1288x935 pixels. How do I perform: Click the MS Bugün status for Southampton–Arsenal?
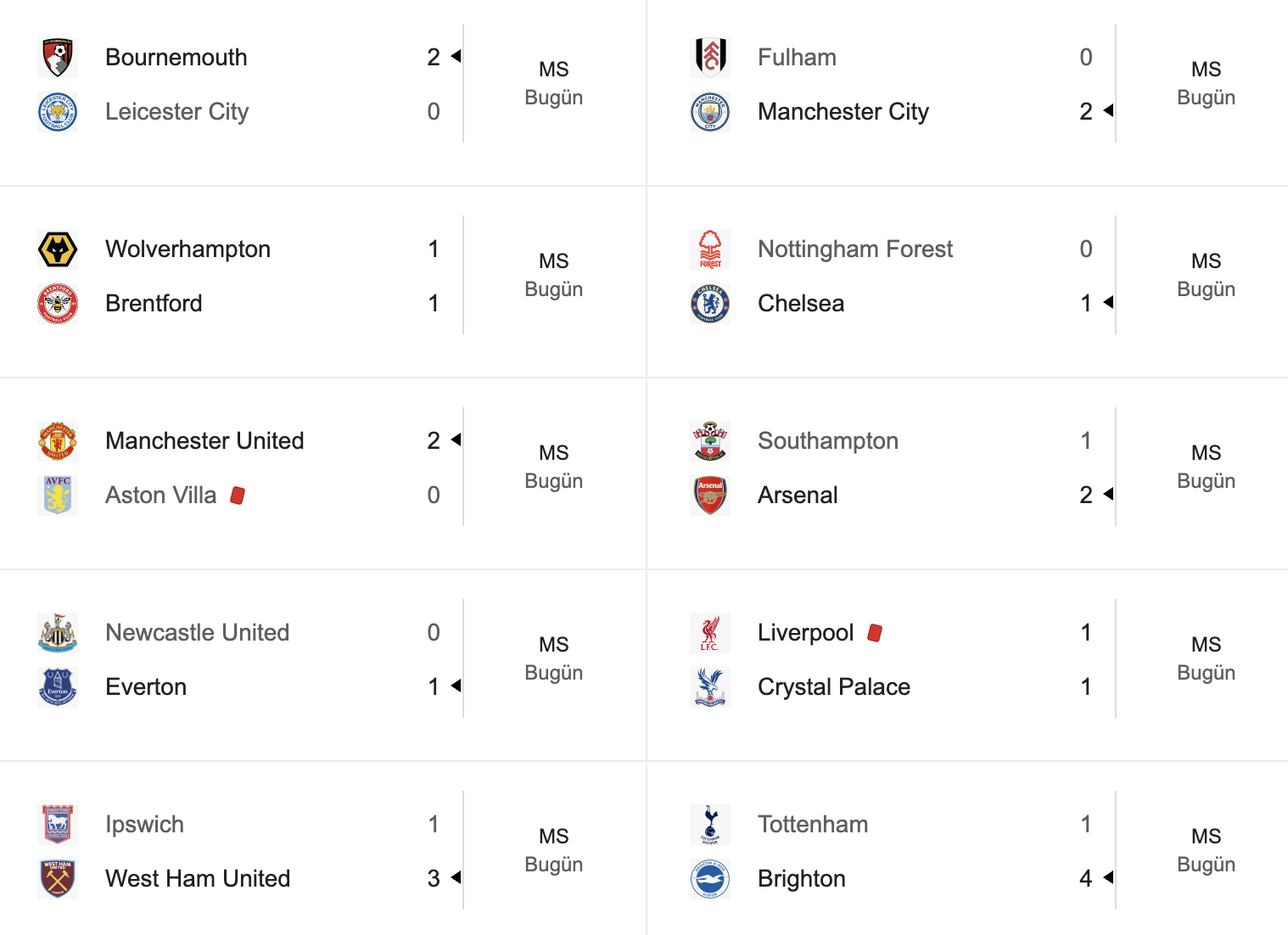pos(1206,467)
